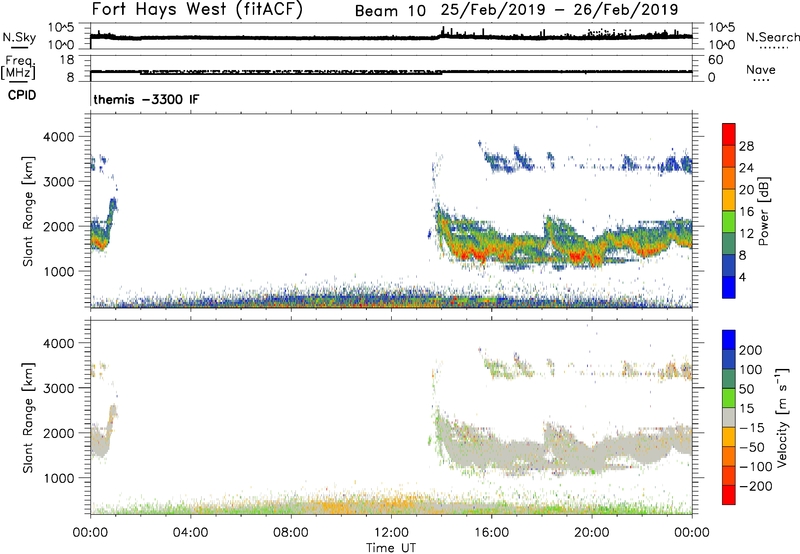Select the 'Freq. [MHz]' axis label
The width and height of the screenshot is (800, 554).
(x=18, y=67)
